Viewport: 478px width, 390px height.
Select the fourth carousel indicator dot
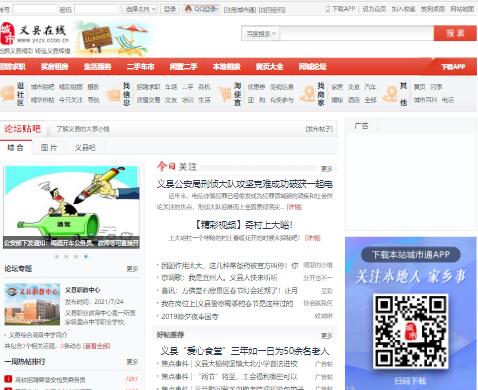86,256
